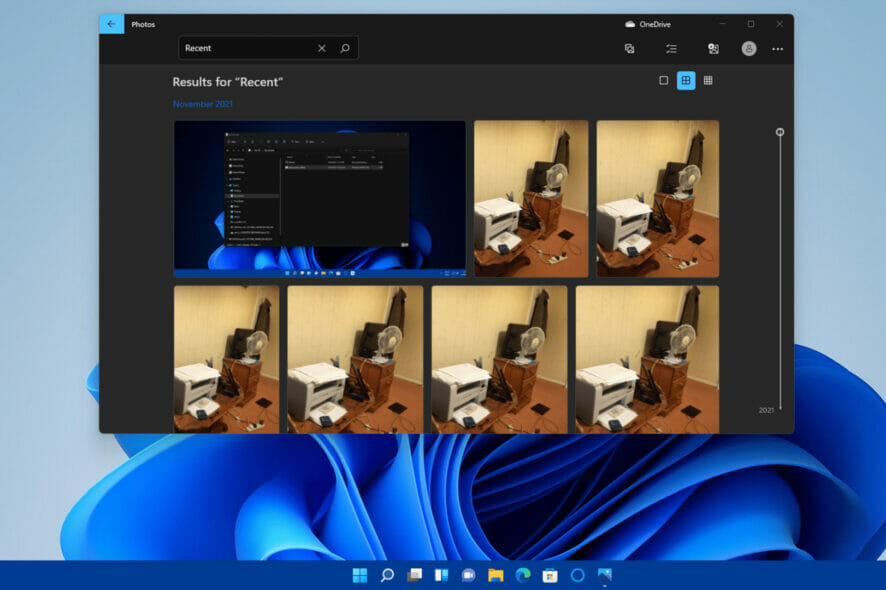Click the back arrow in Photos app
This screenshot has height=590, width=886.
[x=110, y=23]
